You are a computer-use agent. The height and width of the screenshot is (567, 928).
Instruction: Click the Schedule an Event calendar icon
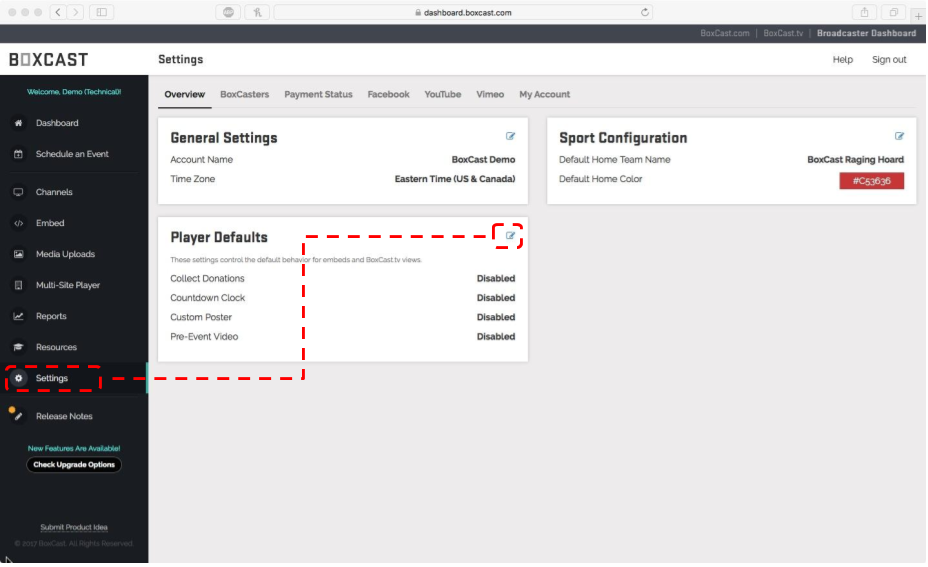point(18,154)
